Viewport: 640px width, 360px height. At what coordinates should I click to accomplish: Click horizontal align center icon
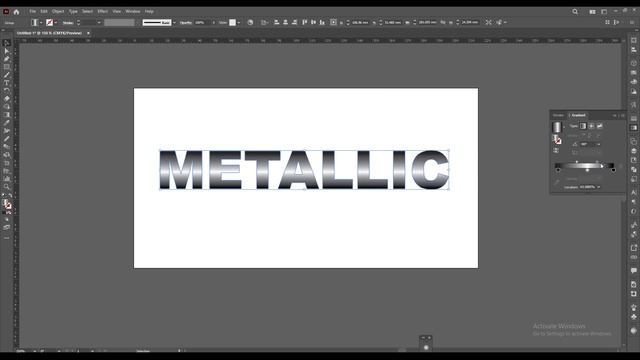[x=285, y=22]
